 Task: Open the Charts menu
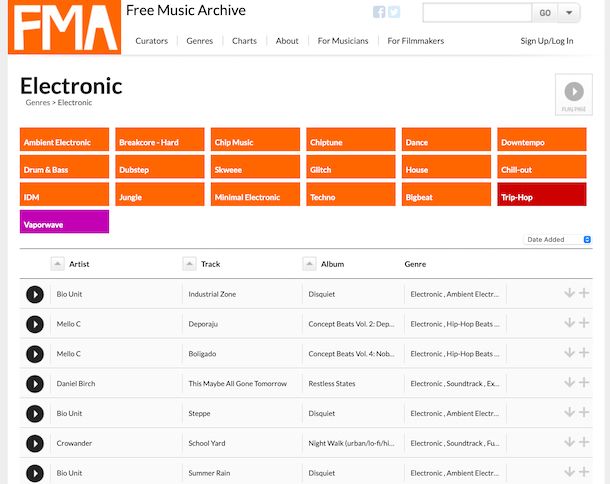click(x=244, y=41)
